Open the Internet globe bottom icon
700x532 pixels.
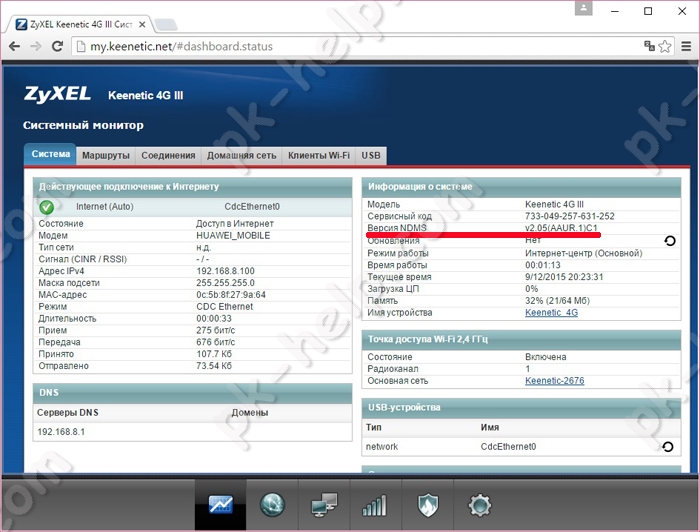pyautogui.click(x=272, y=505)
